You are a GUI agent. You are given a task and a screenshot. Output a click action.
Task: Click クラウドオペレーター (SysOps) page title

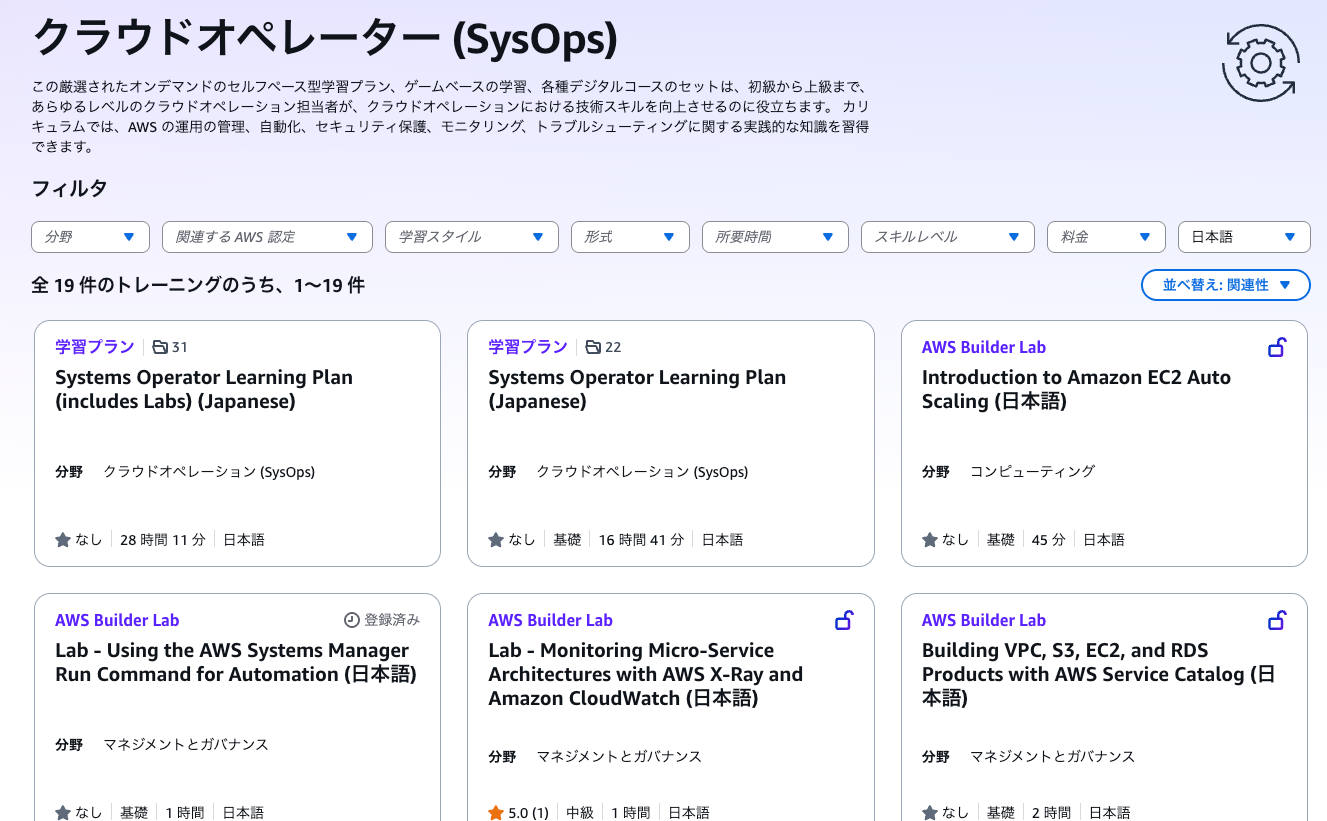325,40
